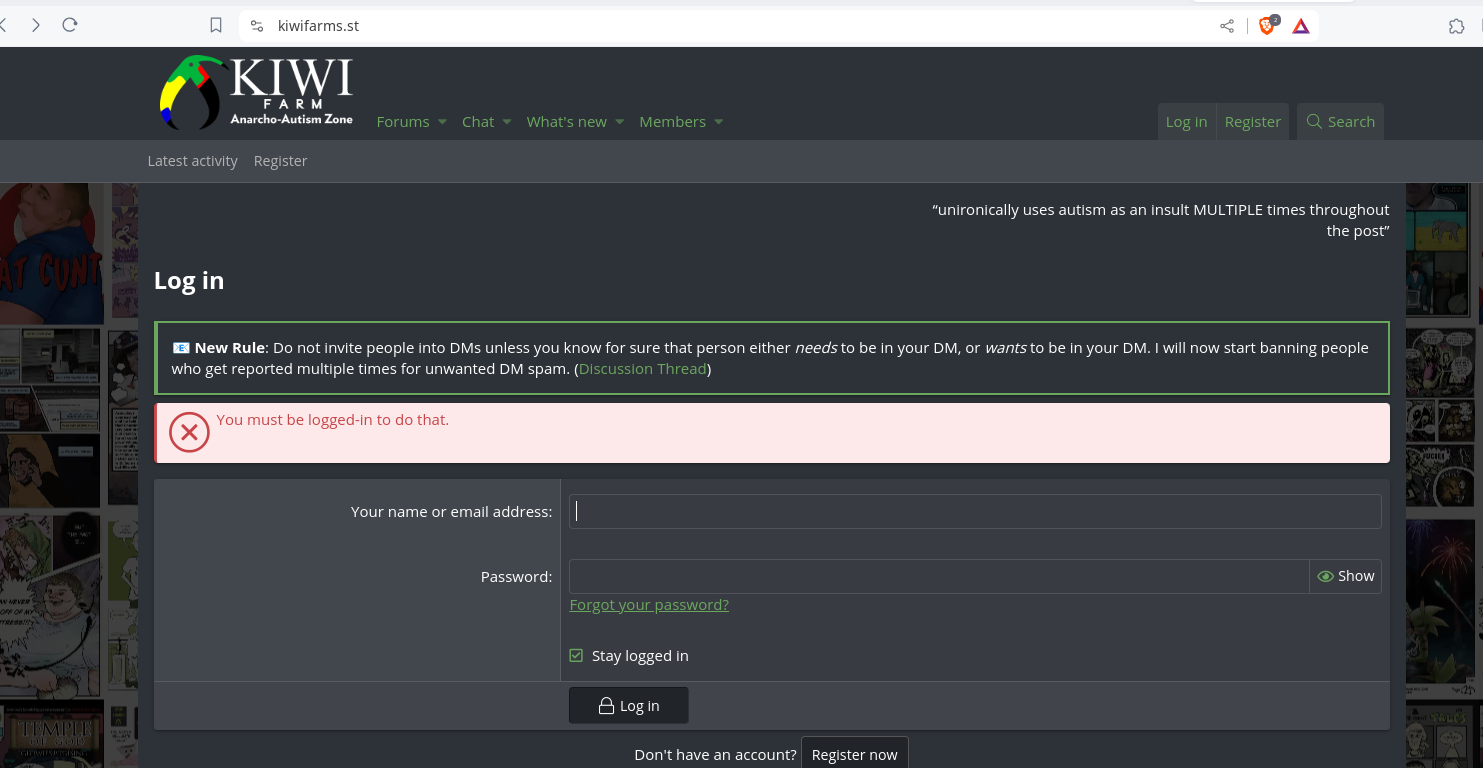
Task: Expand the Chat dropdown arrow
Action: tap(506, 122)
